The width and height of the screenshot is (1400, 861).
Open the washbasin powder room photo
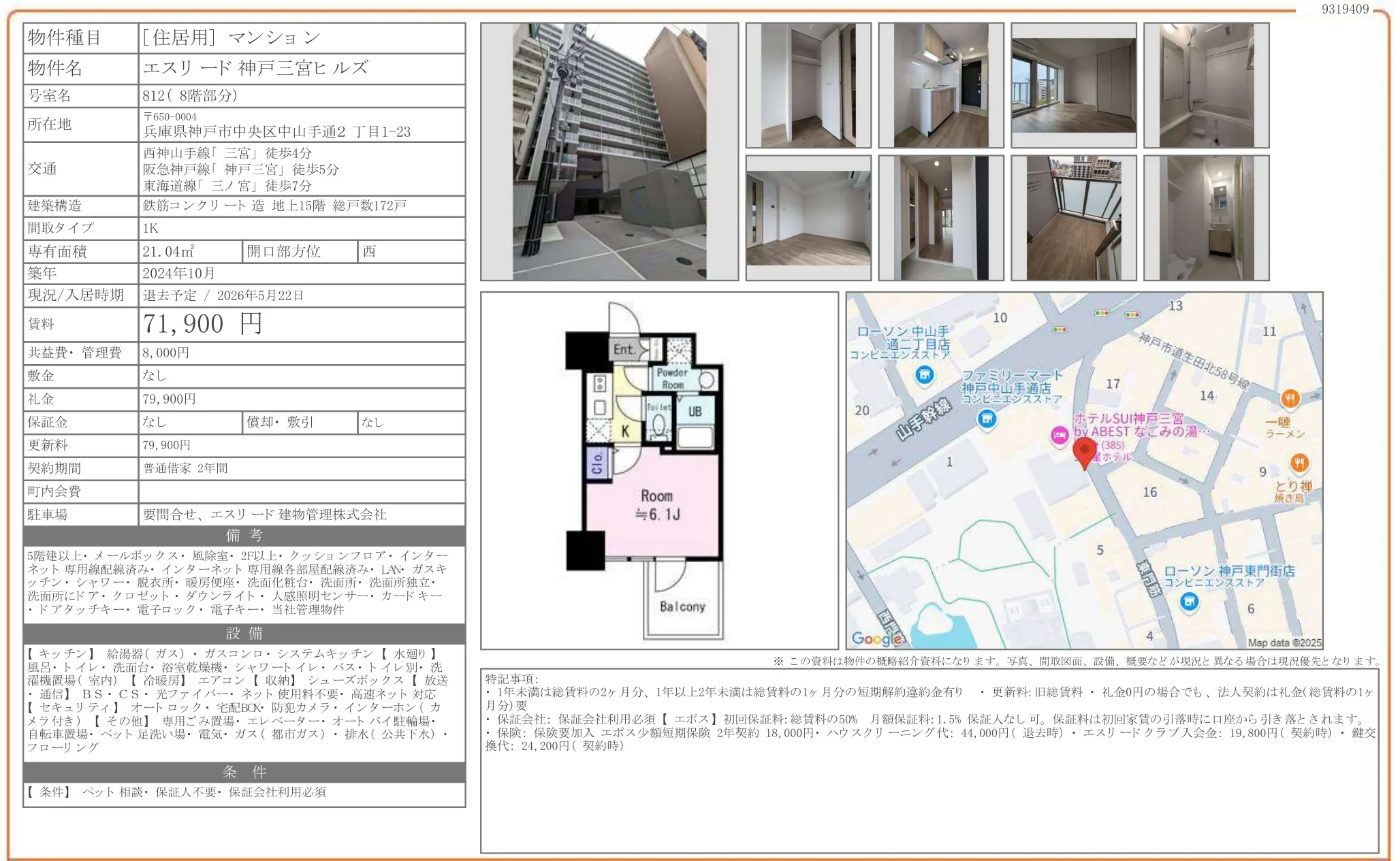pos(1206,218)
